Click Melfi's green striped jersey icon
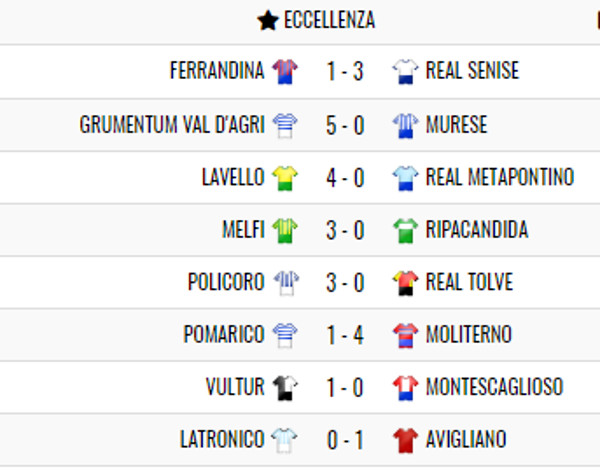 click(x=285, y=230)
